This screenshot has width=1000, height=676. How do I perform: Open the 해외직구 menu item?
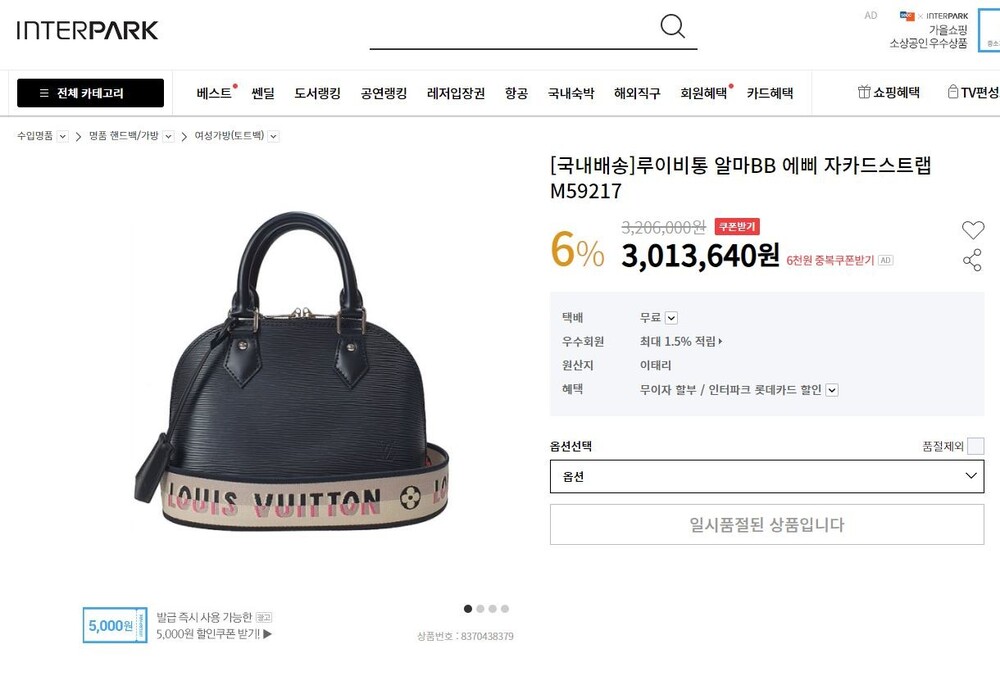(637, 93)
